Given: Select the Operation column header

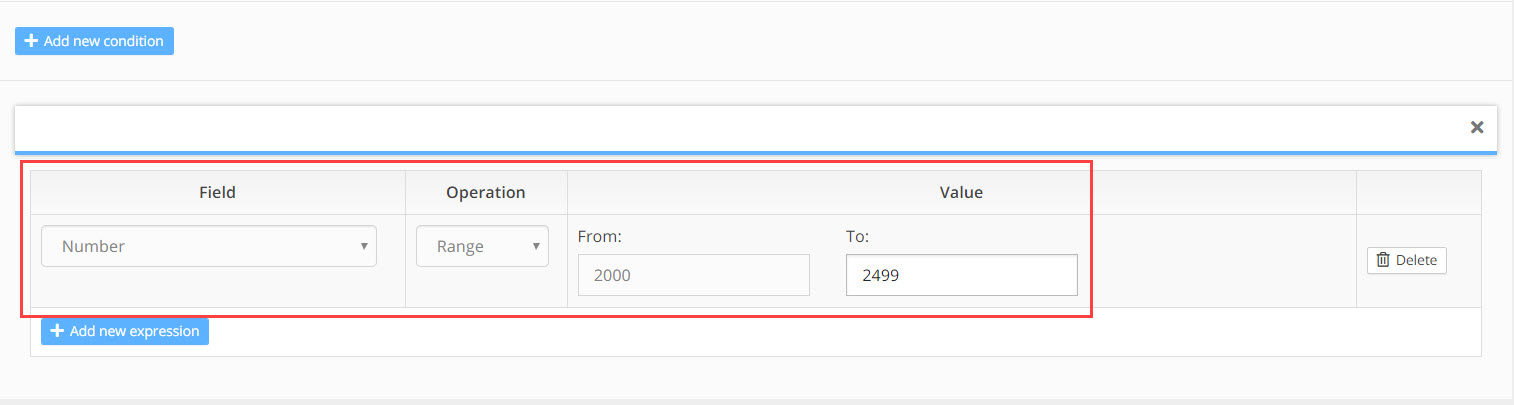Looking at the screenshot, I should point(486,192).
